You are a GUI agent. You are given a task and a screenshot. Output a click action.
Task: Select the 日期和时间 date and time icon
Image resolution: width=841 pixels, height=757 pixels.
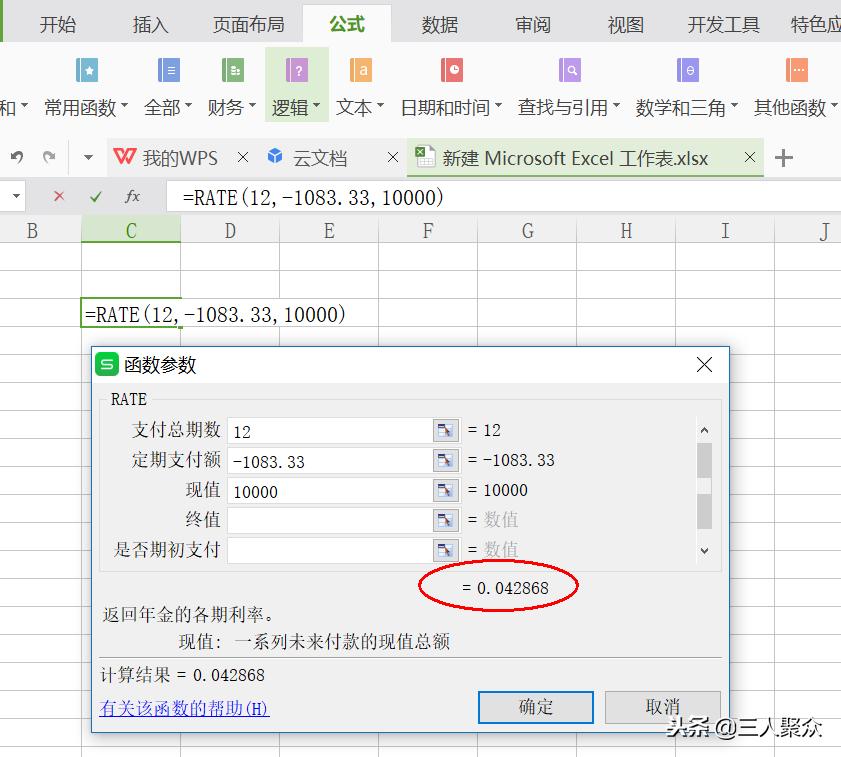click(x=452, y=71)
